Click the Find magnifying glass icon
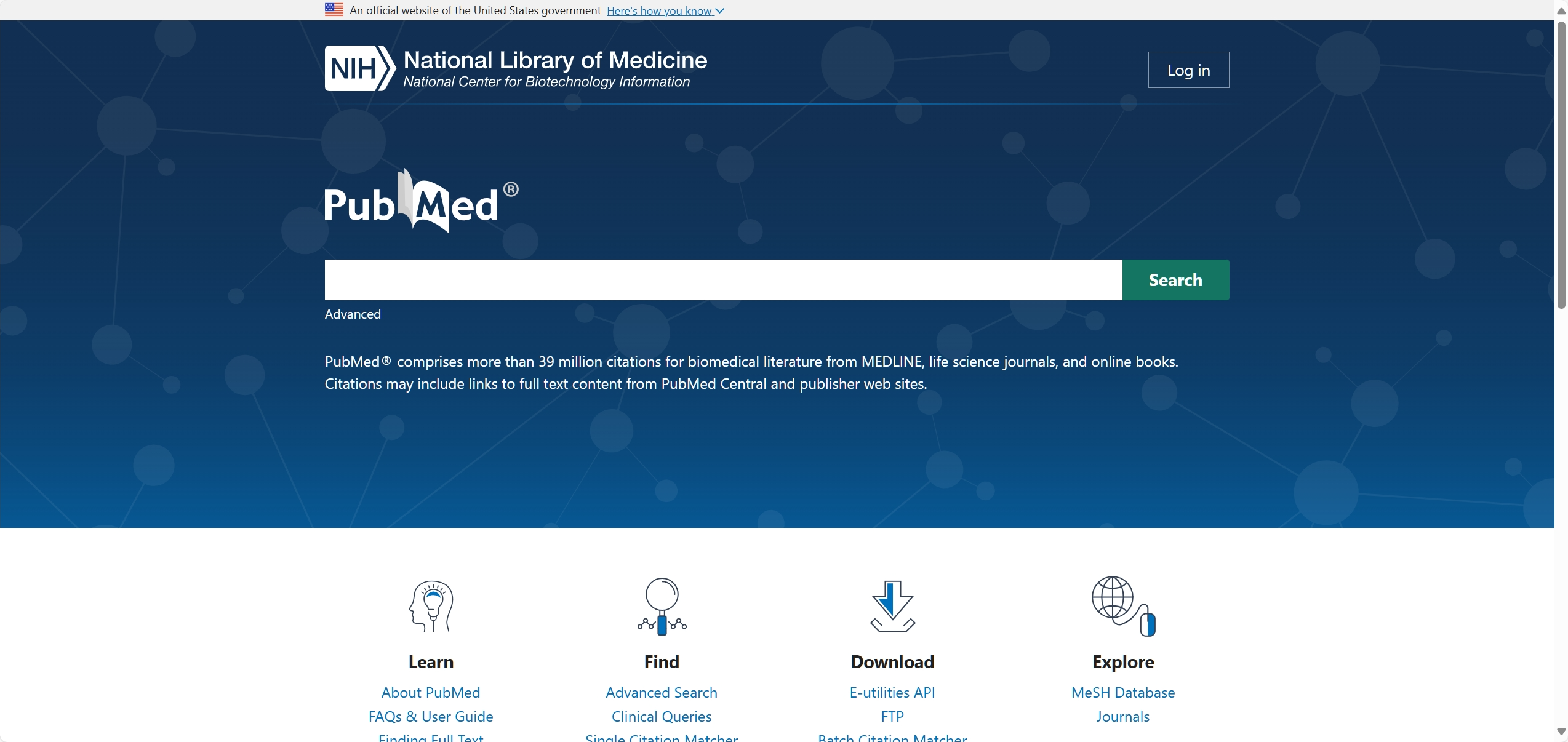 662,607
